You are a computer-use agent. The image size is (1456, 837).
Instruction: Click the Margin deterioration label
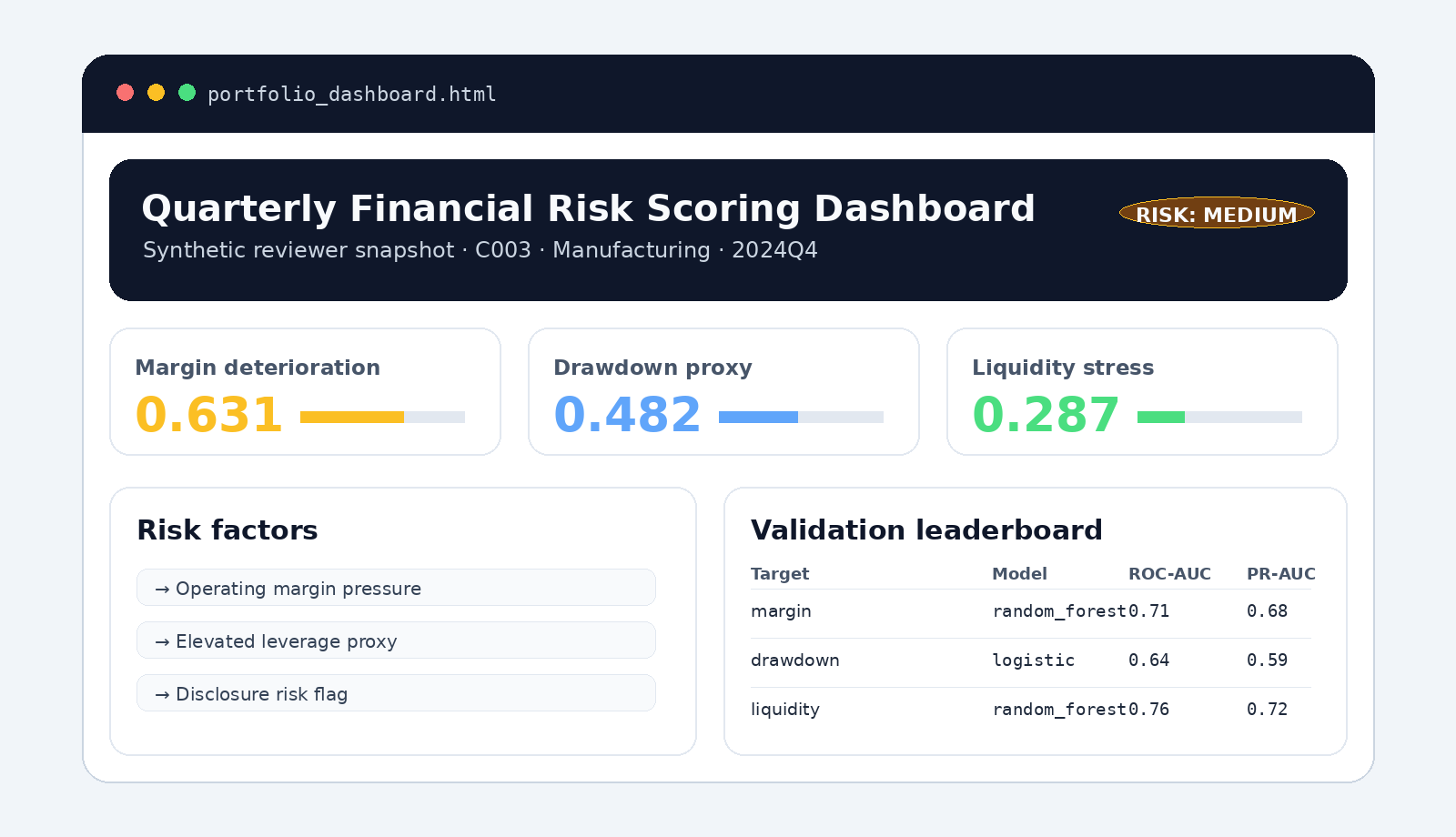258,368
